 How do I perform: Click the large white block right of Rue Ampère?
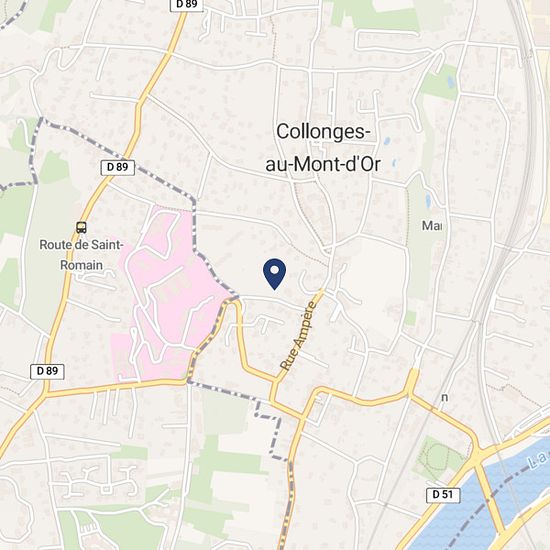click(x=372, y=288)
